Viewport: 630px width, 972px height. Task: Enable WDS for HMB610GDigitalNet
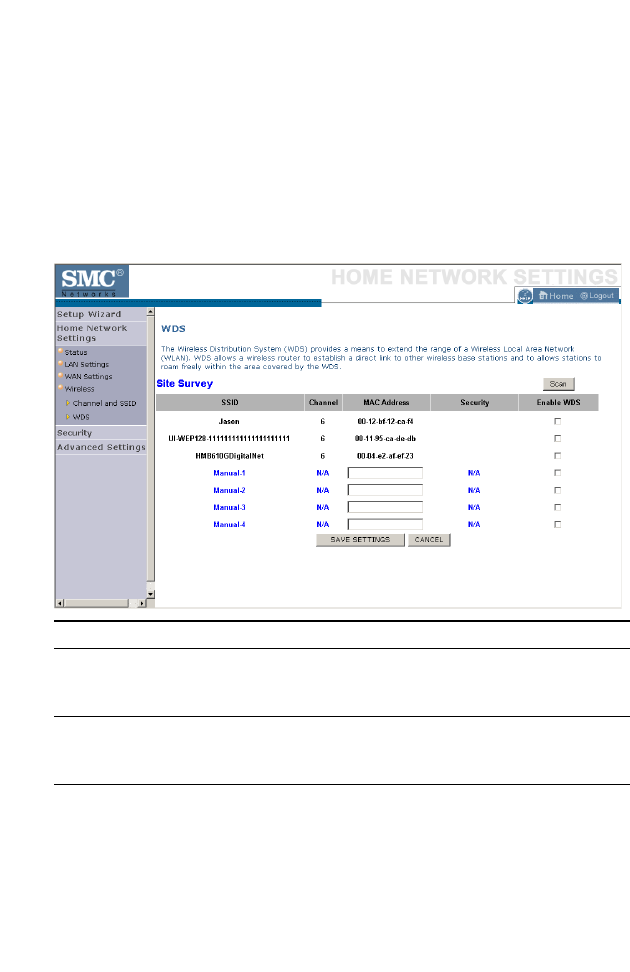557,456
